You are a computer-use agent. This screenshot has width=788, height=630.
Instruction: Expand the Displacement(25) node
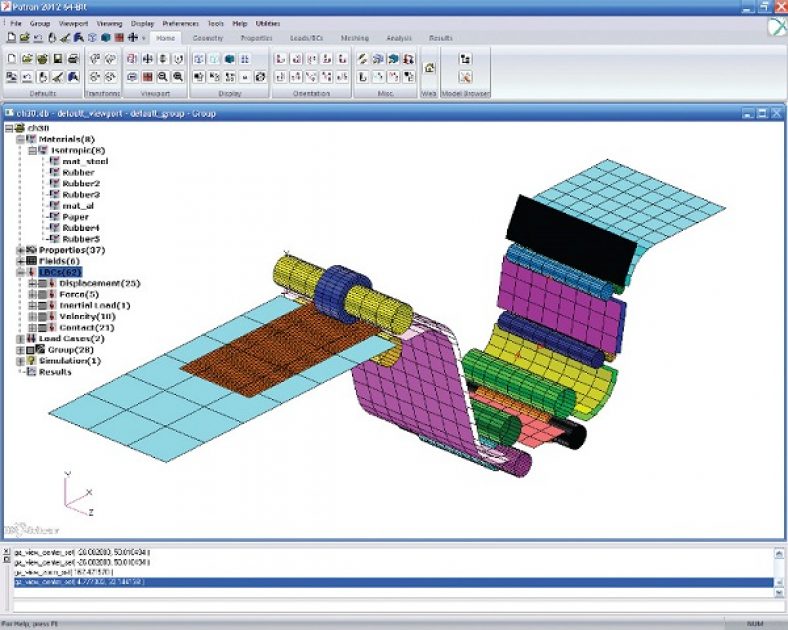(32, 283)
